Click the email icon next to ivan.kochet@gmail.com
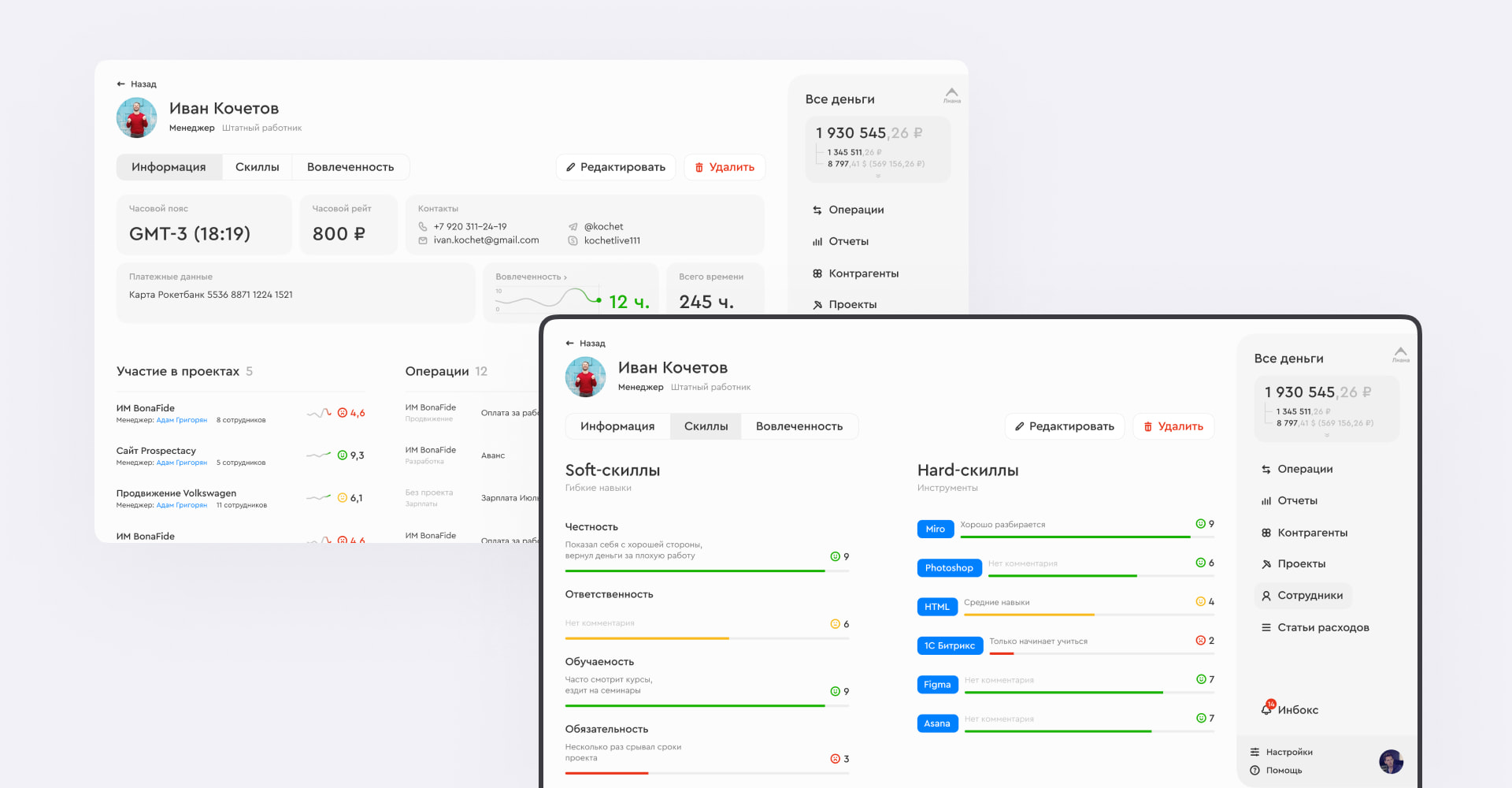Viewport: 1512px width, 788px height. (x=423, y=240)
